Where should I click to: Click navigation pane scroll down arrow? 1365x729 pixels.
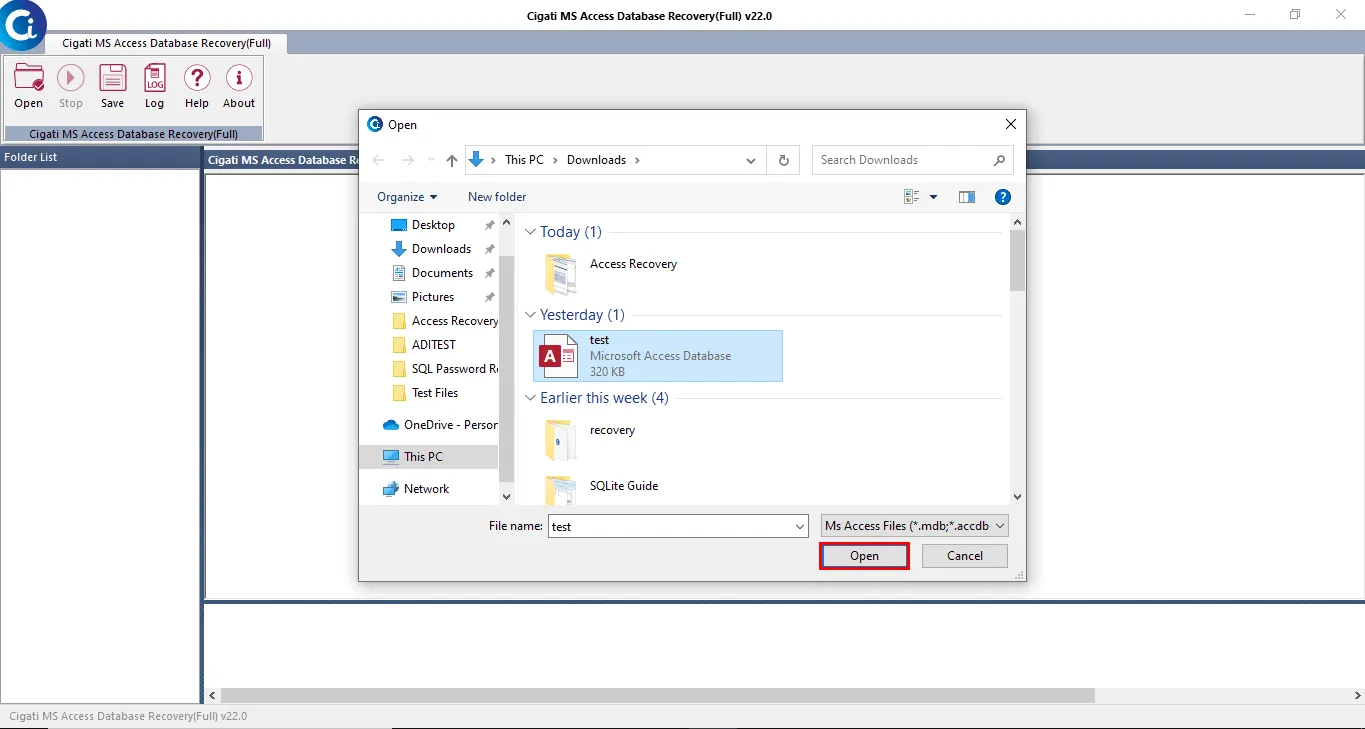506,496
